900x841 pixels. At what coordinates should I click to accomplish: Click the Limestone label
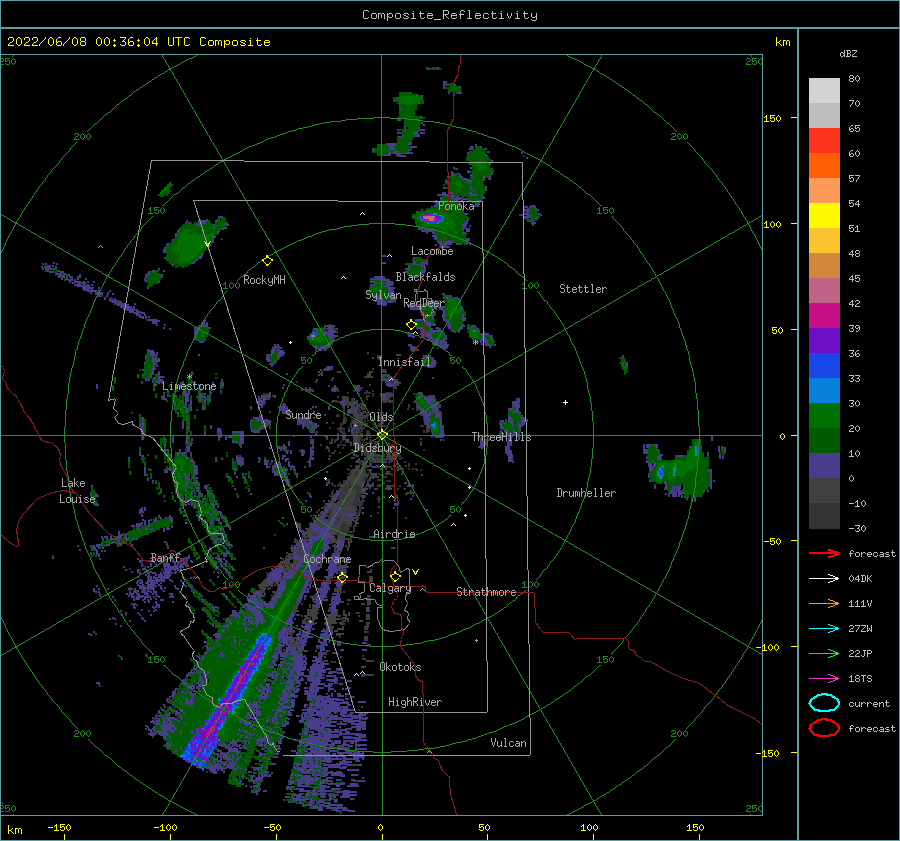[x=189, y=386]
